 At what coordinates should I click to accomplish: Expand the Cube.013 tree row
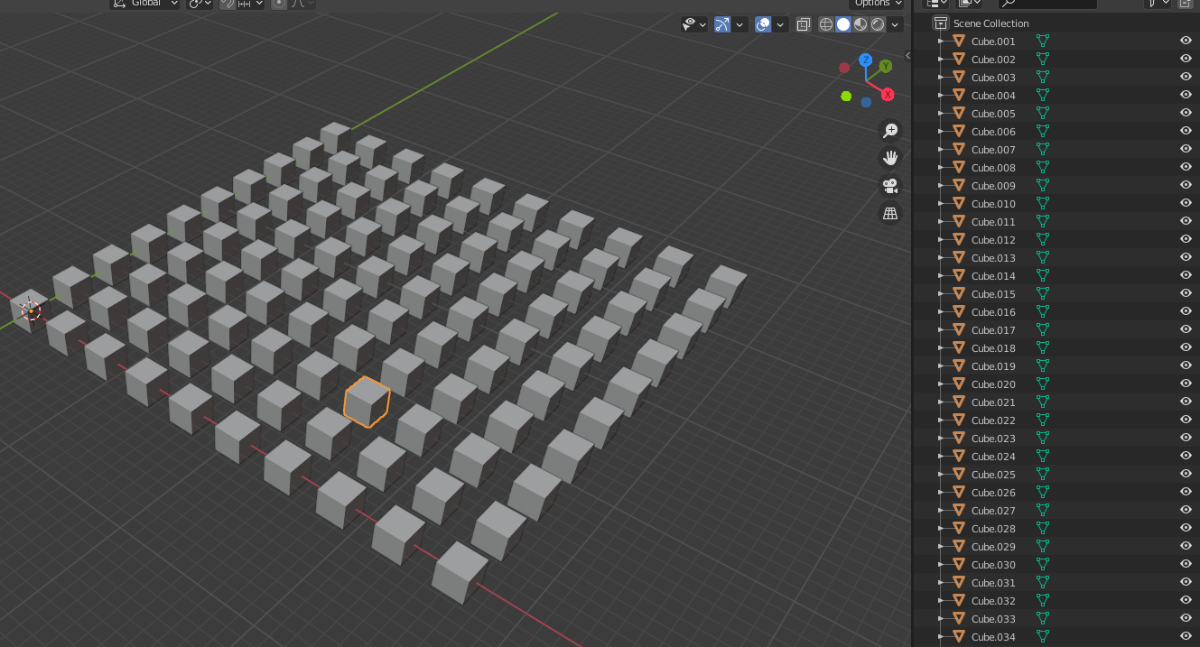pos(941,258)
